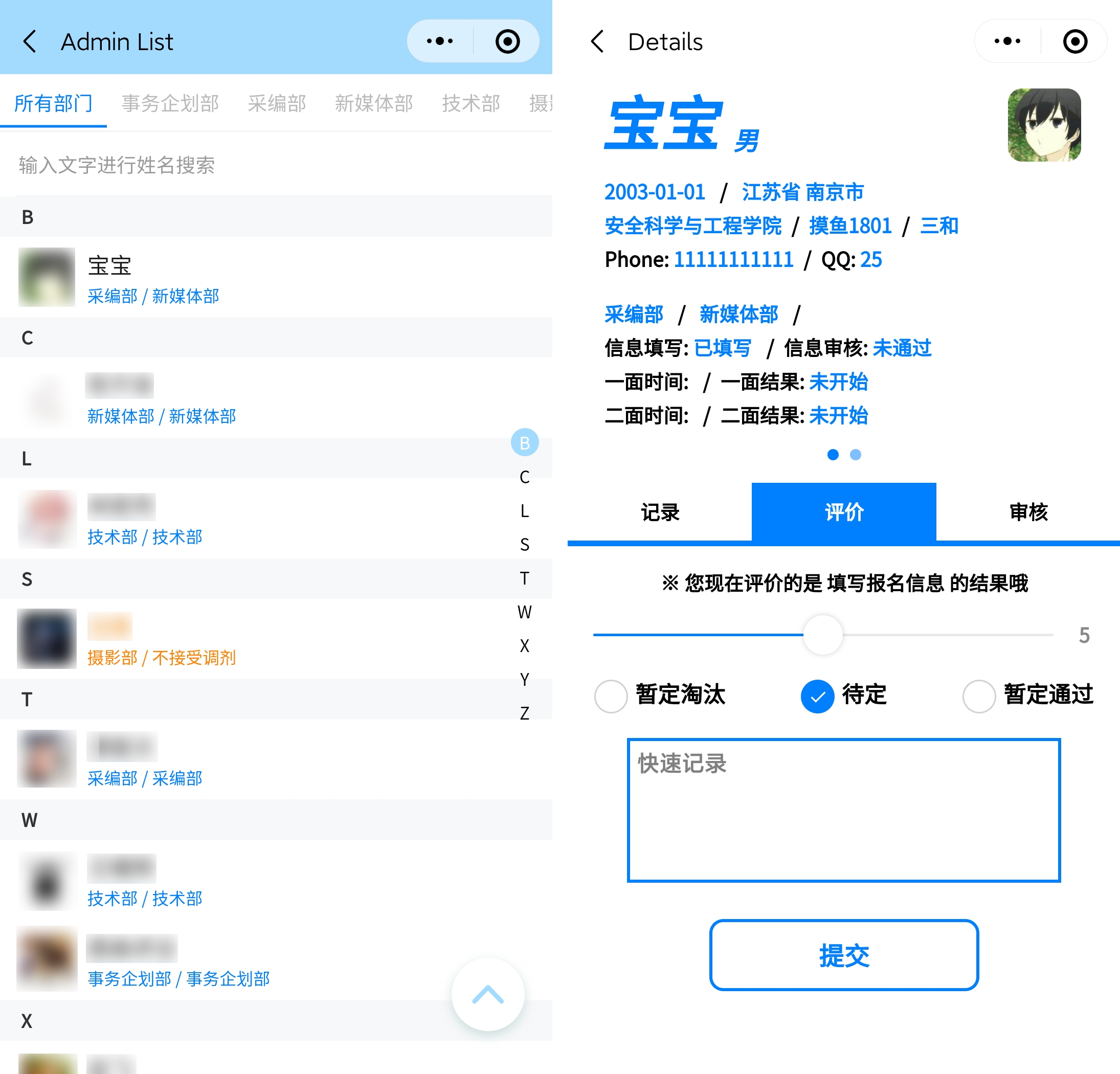Go back from Admin List page
The width and height of the screenshot is (1120, 1074).
tap(30, 42)
